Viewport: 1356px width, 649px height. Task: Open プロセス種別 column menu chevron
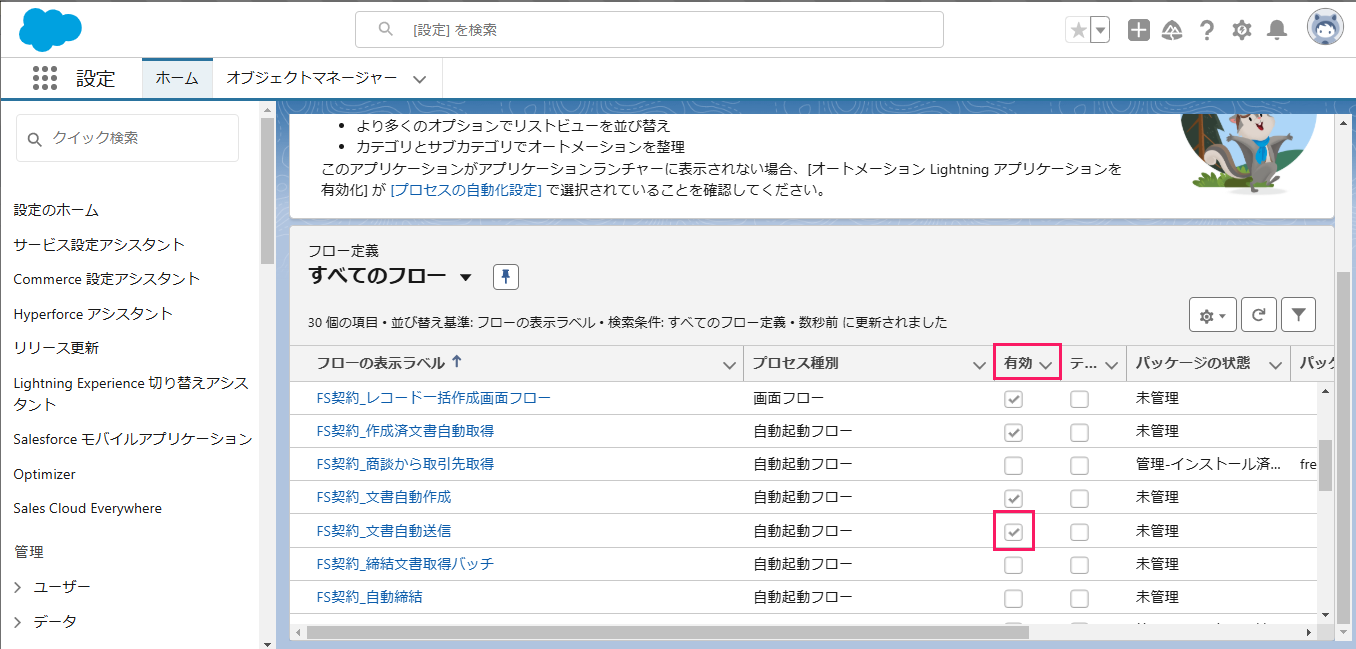[979, 365]
